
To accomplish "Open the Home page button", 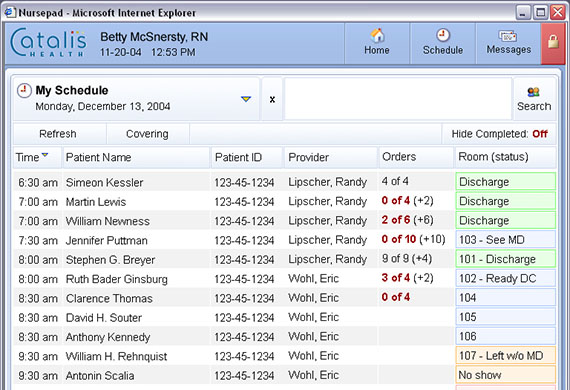I will click(377, 43).
